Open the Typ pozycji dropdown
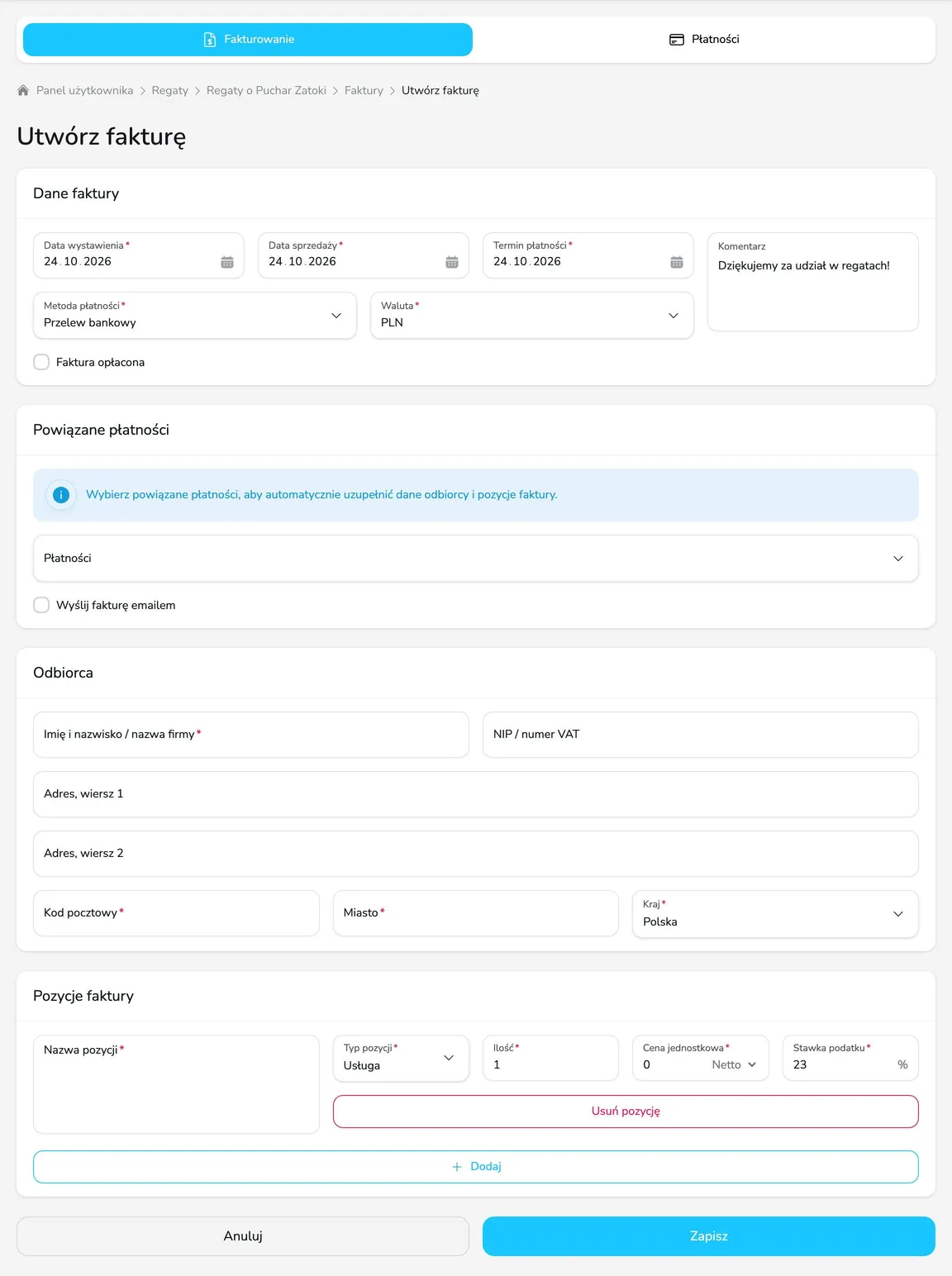The height and width of the screenshot is (1276, 952). point(401,1058)
